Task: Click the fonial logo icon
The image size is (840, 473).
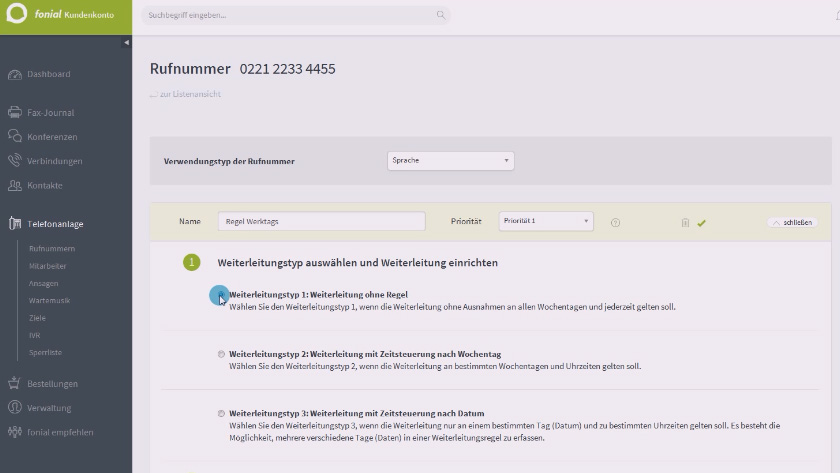Action: [x=17, y=13]
